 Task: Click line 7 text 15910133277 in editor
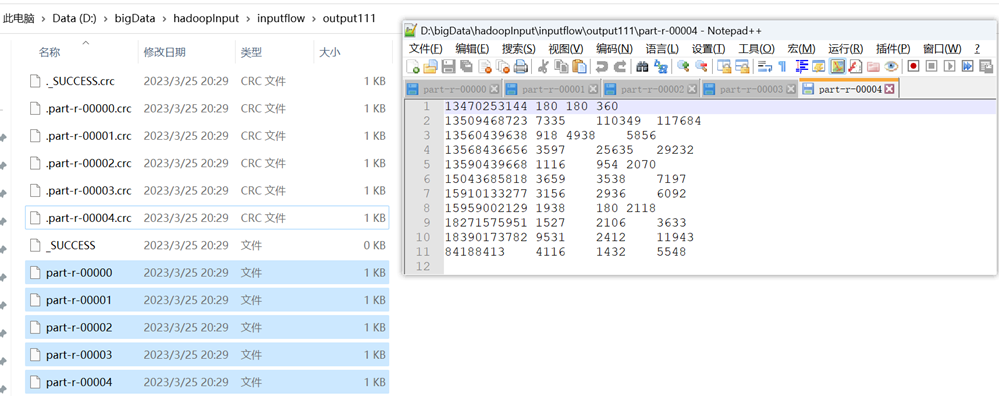487,194
